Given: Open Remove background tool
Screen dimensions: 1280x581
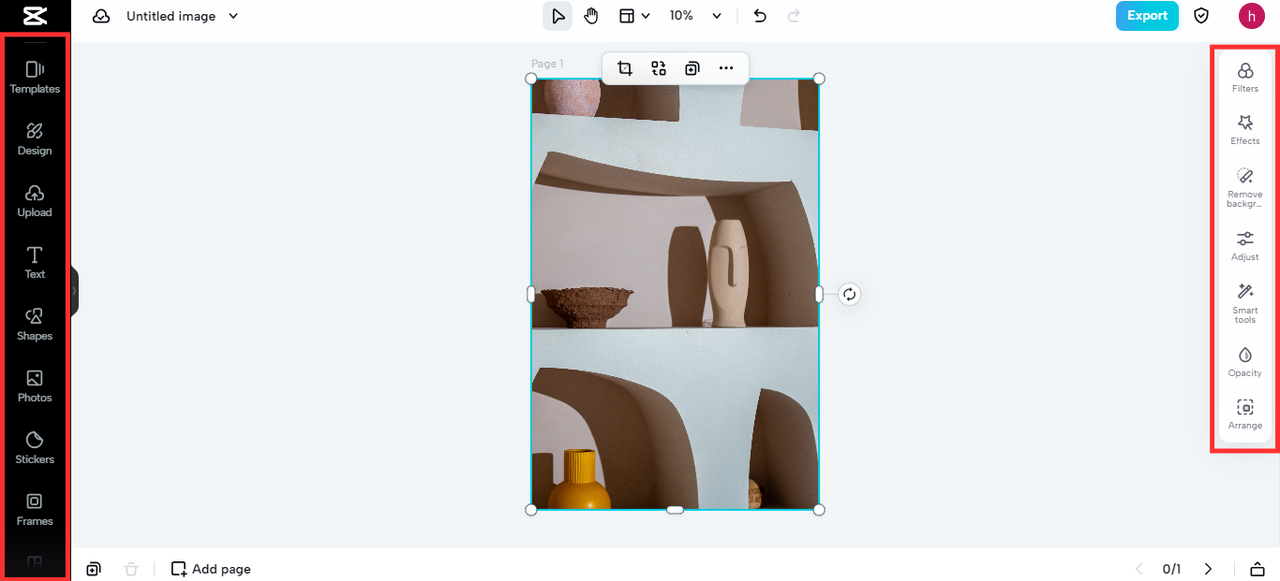Looking at the screenshot, I should tap(1245, 187).
